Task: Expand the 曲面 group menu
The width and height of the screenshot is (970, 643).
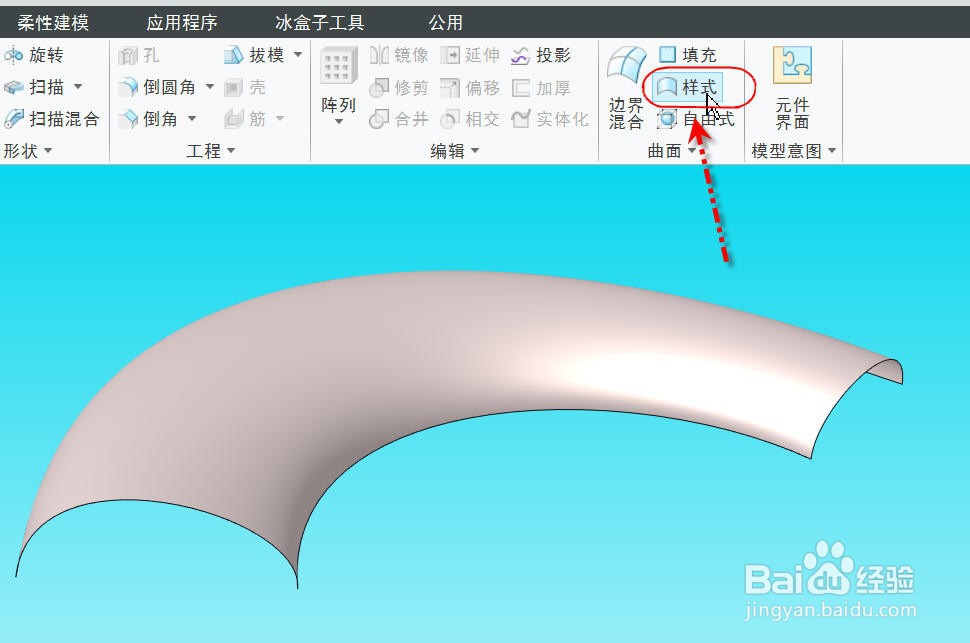Action: (671, 150)
